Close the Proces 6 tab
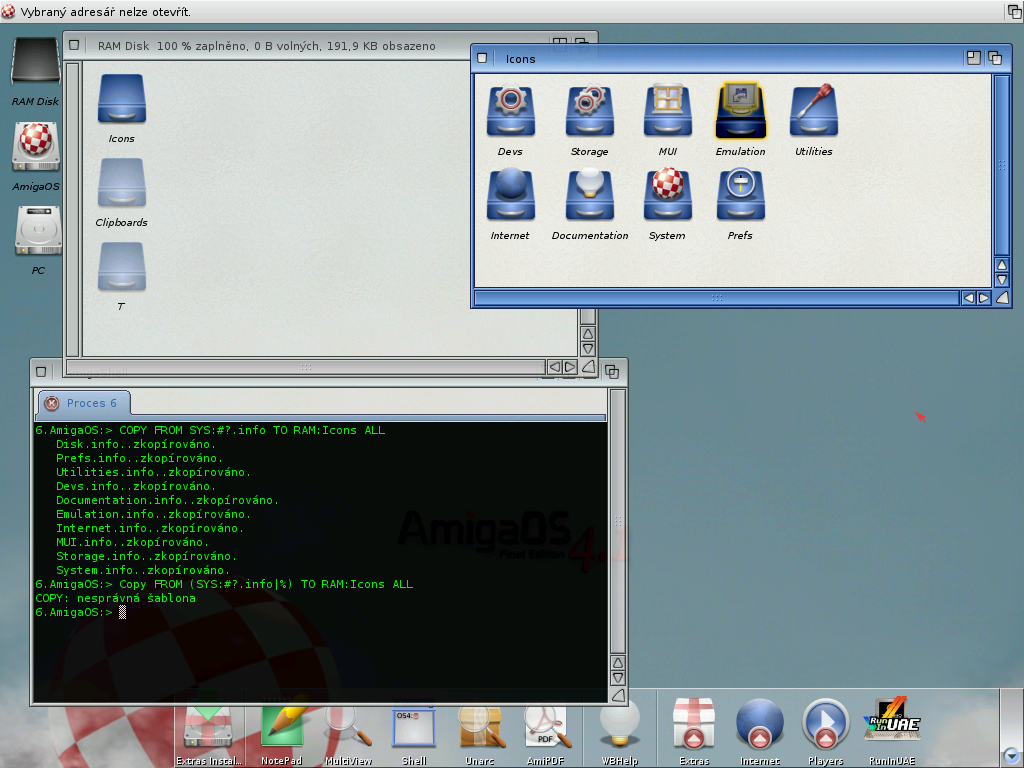This screenshot has width=1024, height=768. [x=52, y=404]
